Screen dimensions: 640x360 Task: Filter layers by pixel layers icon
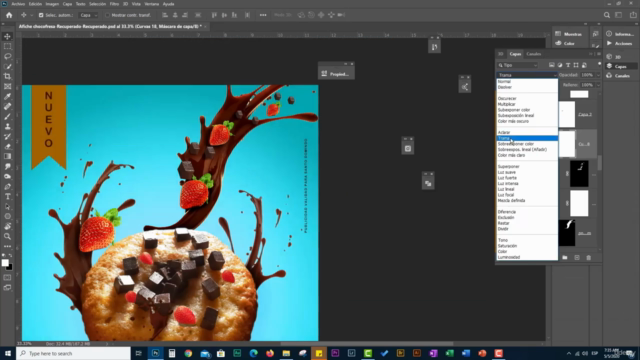pos(552,65)
